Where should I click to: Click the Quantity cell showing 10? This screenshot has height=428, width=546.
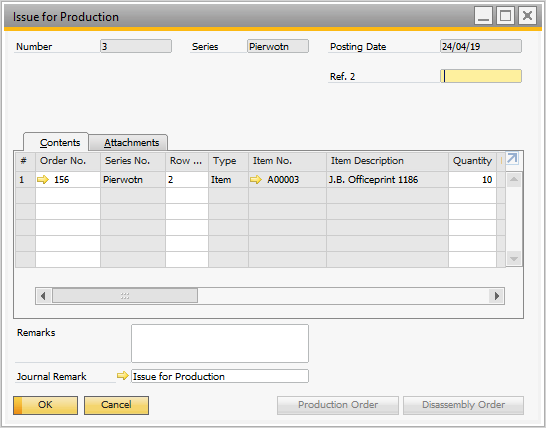[473, 180]
